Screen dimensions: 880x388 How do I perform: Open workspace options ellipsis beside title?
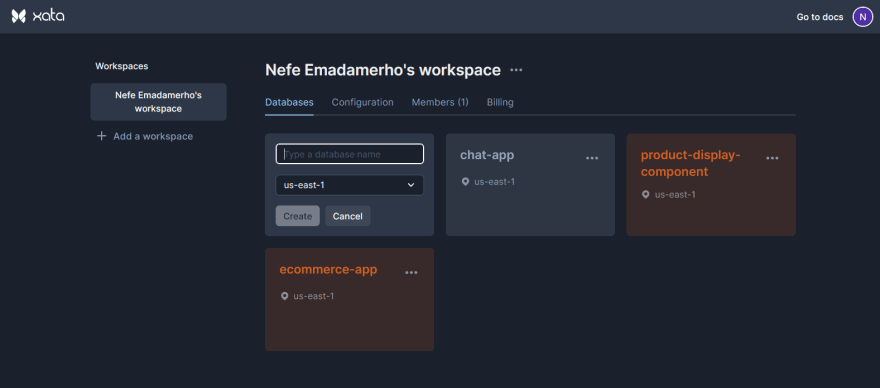[516, 70]
